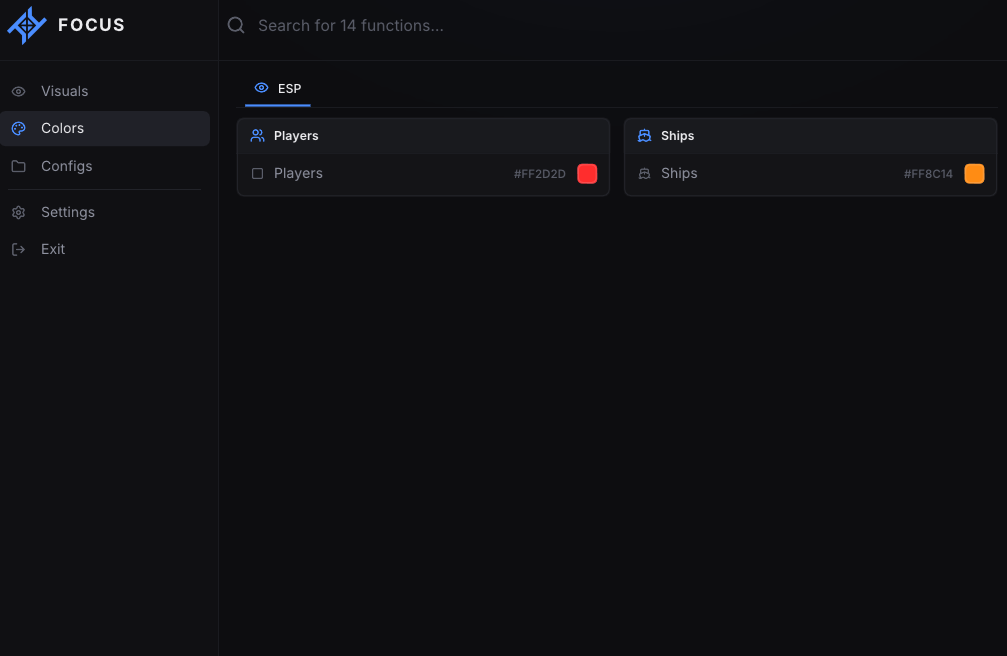1007x656 pixels.
Task: Switch to the ESP tab
Action: pyautogui.click(x=277, y=89)
